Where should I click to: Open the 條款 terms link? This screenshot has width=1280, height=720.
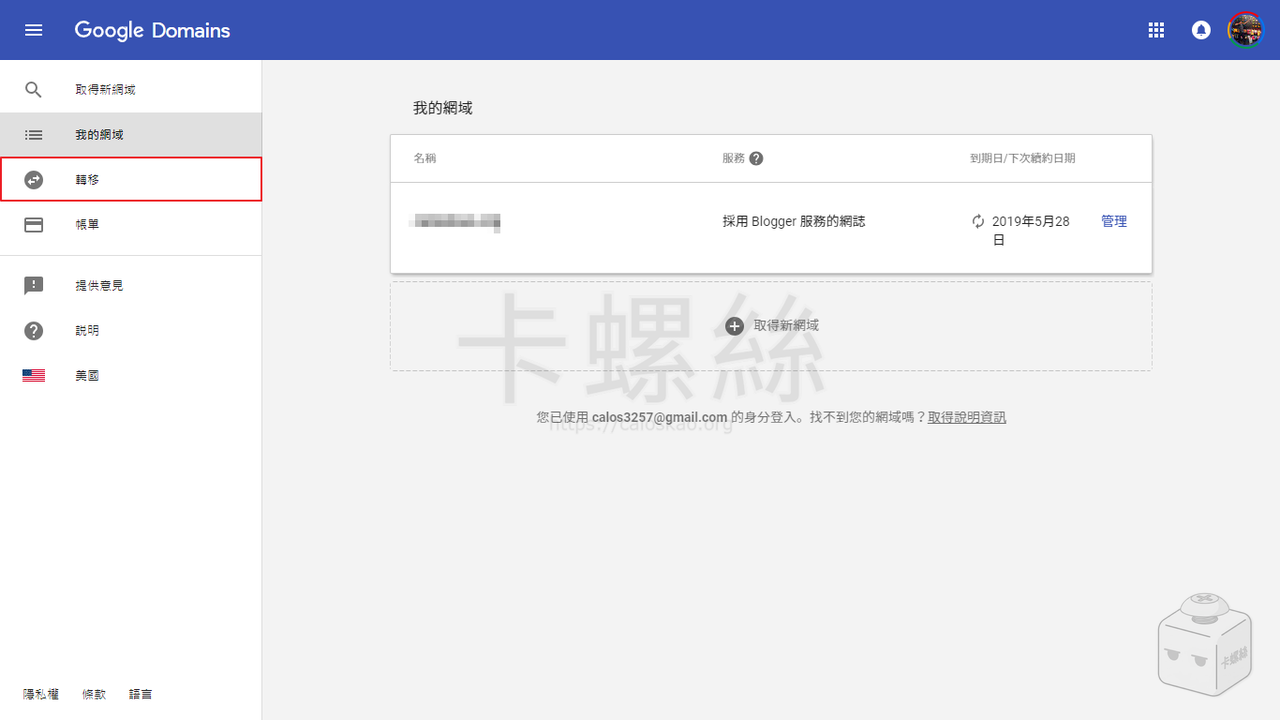tap(94, 694)
